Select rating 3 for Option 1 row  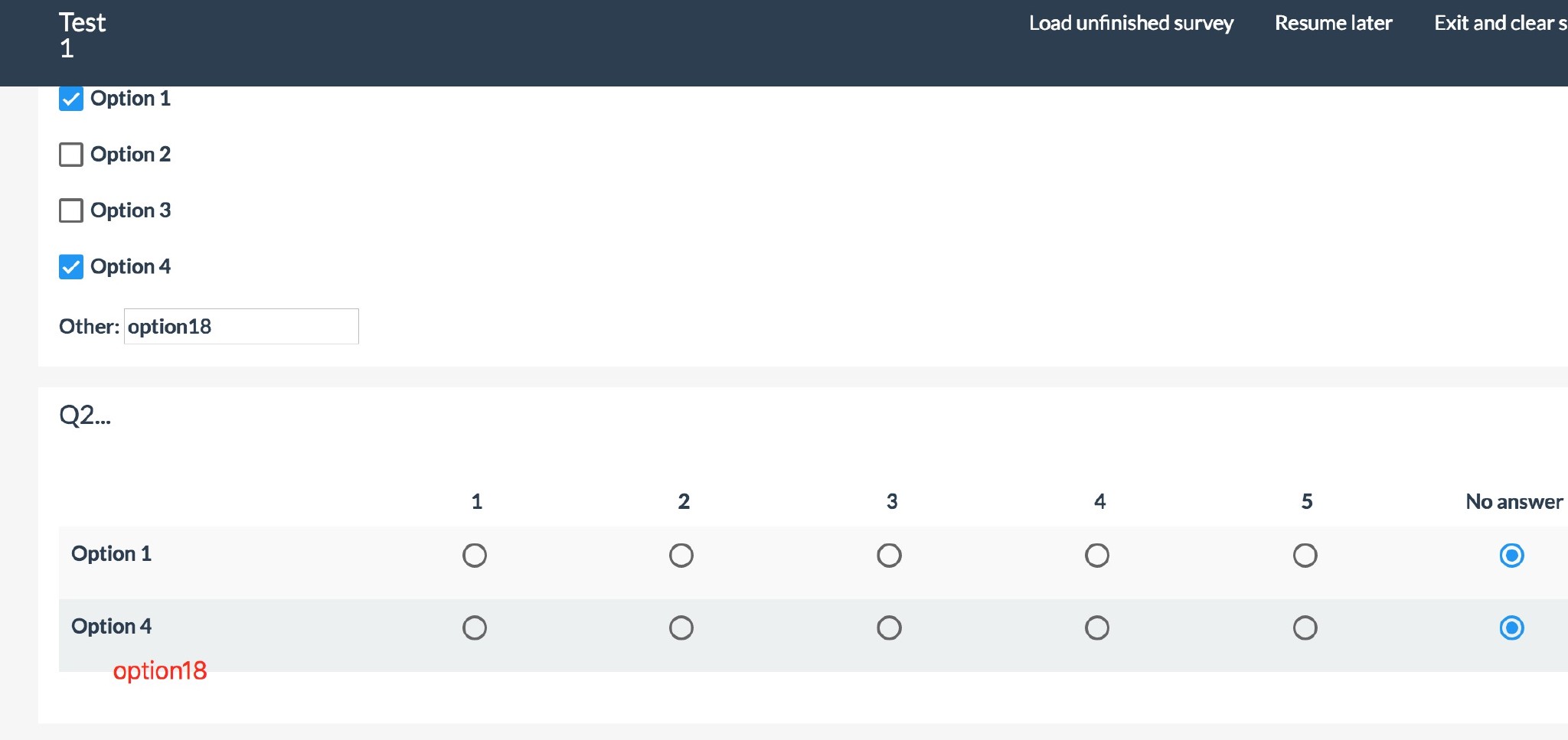(889, 556)
